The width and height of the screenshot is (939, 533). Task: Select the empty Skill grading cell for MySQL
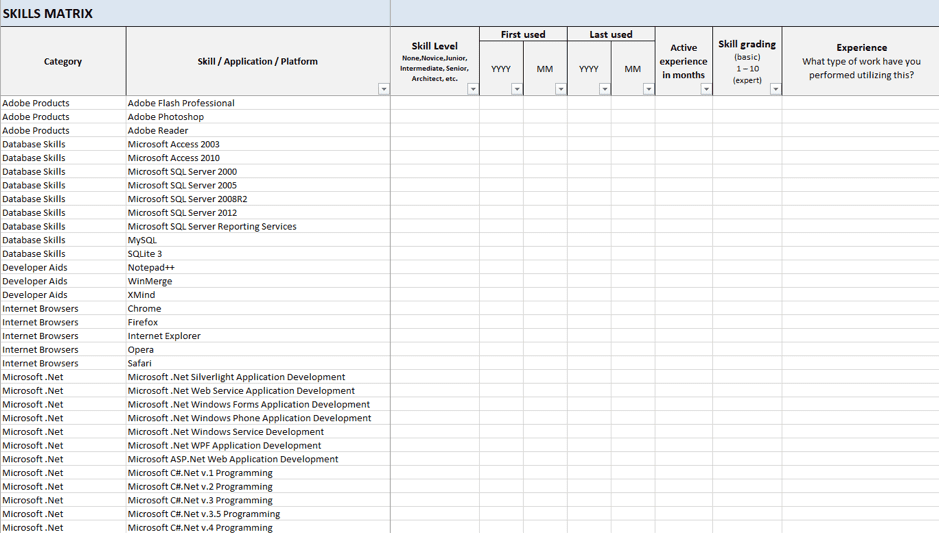[747, 240]
